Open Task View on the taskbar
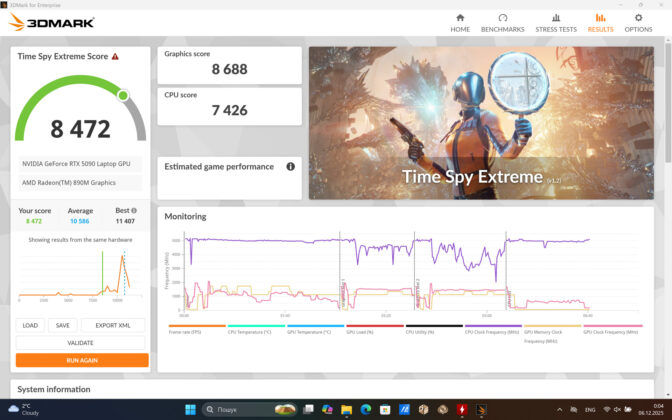Viewport: 672px width, 420px height. [308, 409]
